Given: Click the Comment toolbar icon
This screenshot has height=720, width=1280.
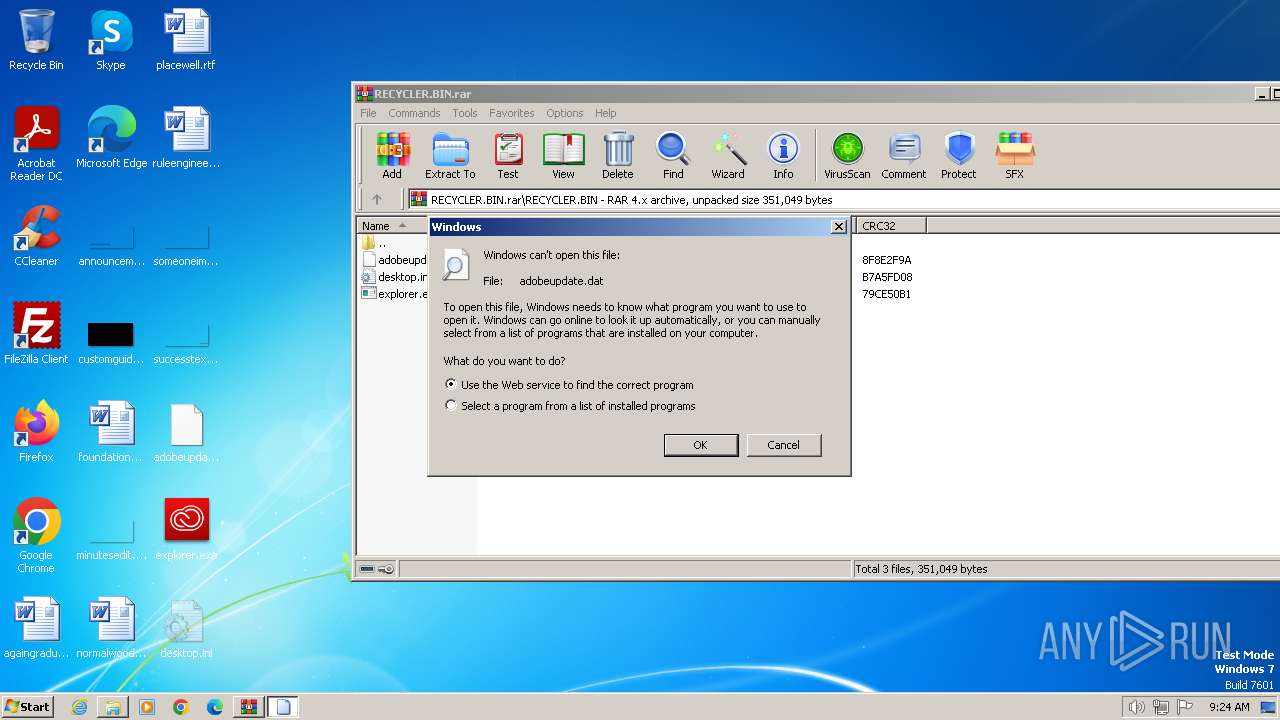Looking at the screenshot, I should pos(904,156).
